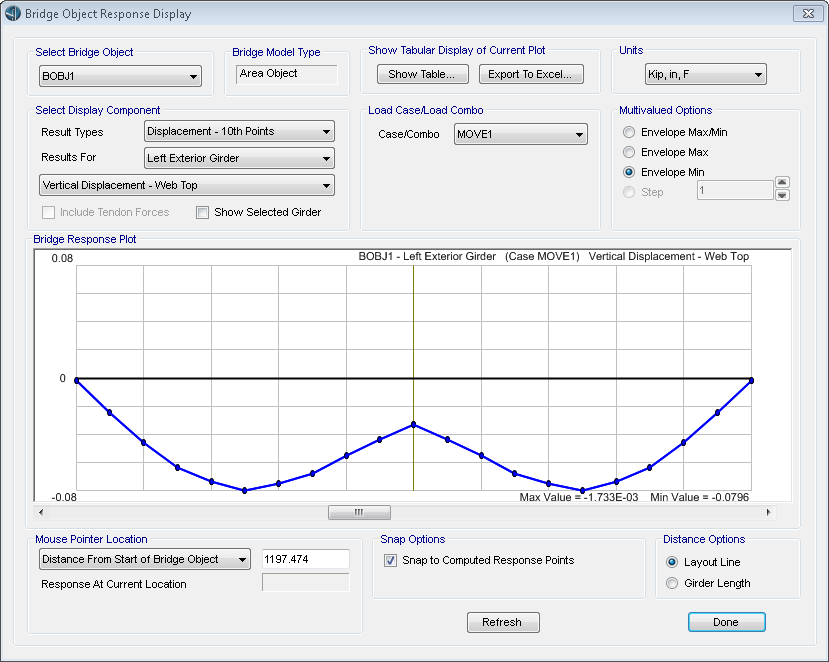Close the Bridge Object Response Display window
Screen dimensions: 829x662
(807, 14)
